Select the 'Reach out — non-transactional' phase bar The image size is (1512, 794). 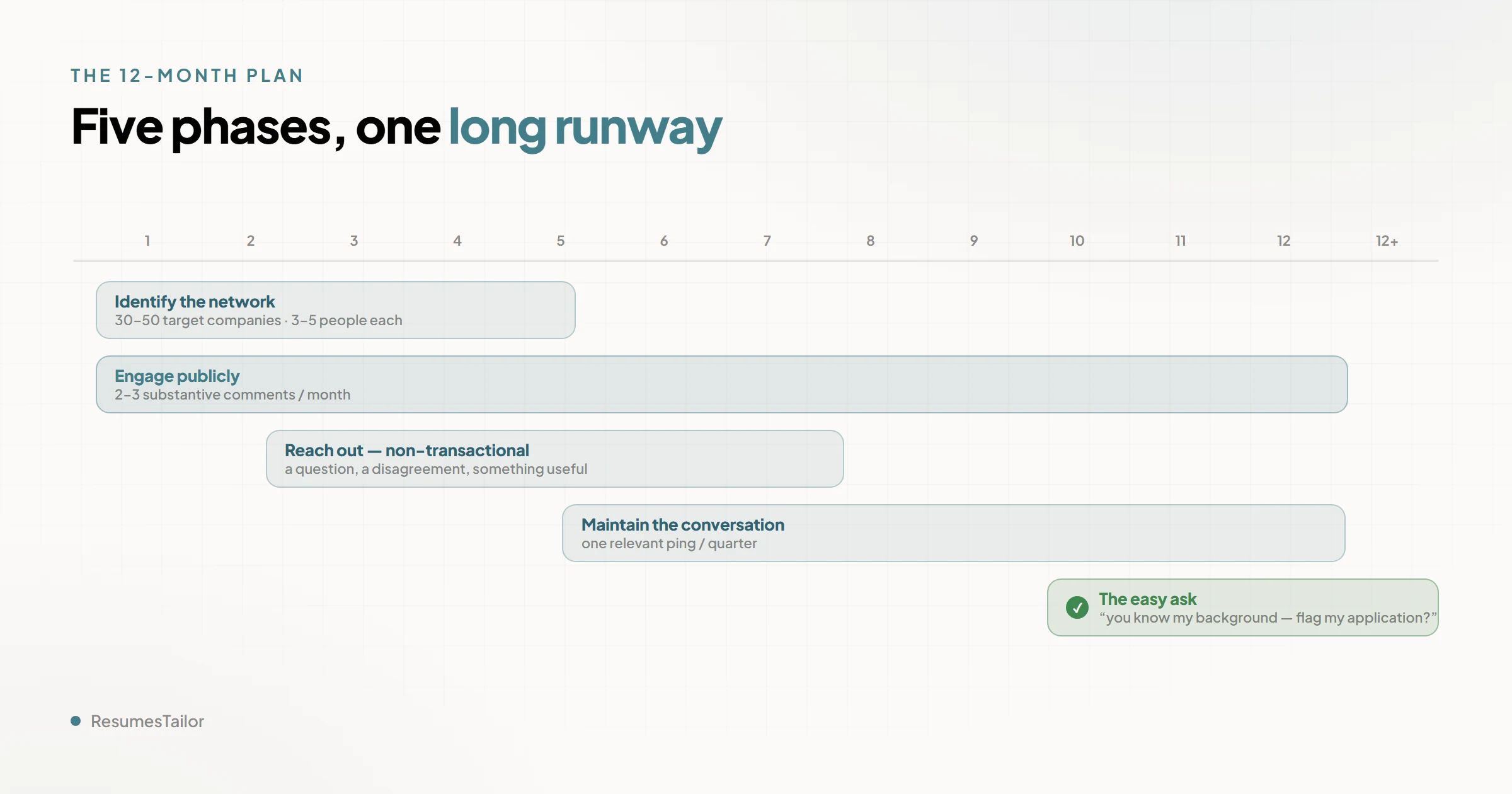(555, 459)
